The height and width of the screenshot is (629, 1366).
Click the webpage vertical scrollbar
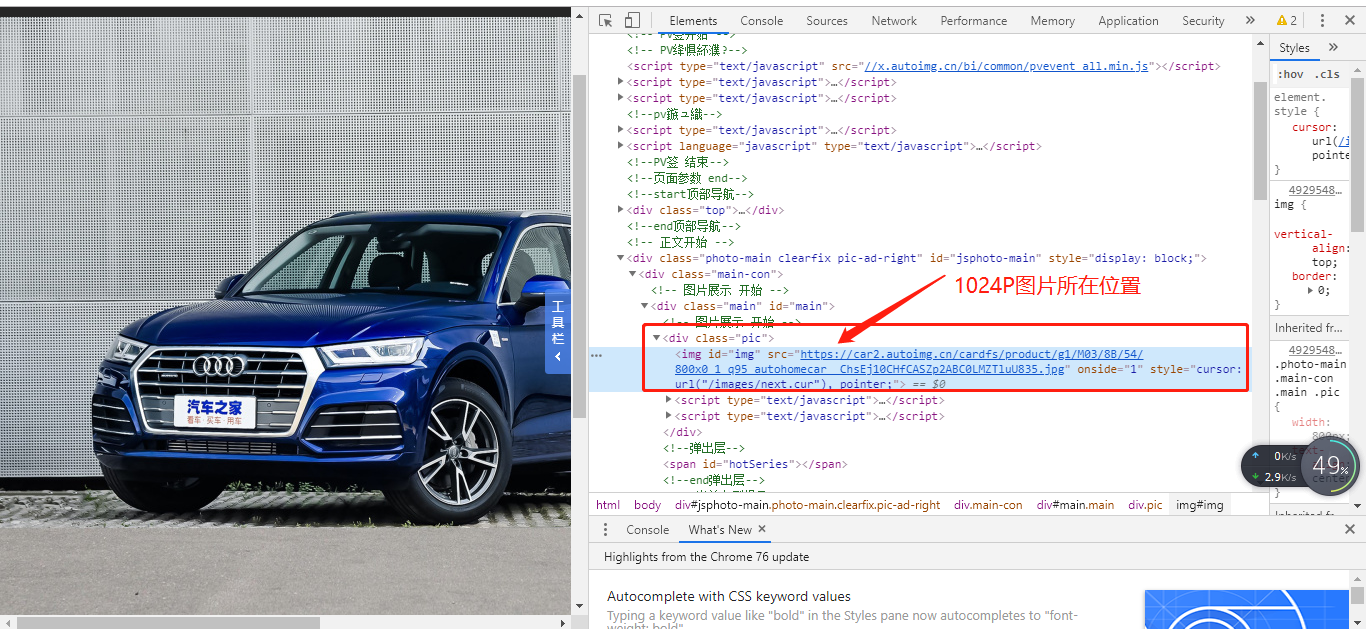coord(579,245)
